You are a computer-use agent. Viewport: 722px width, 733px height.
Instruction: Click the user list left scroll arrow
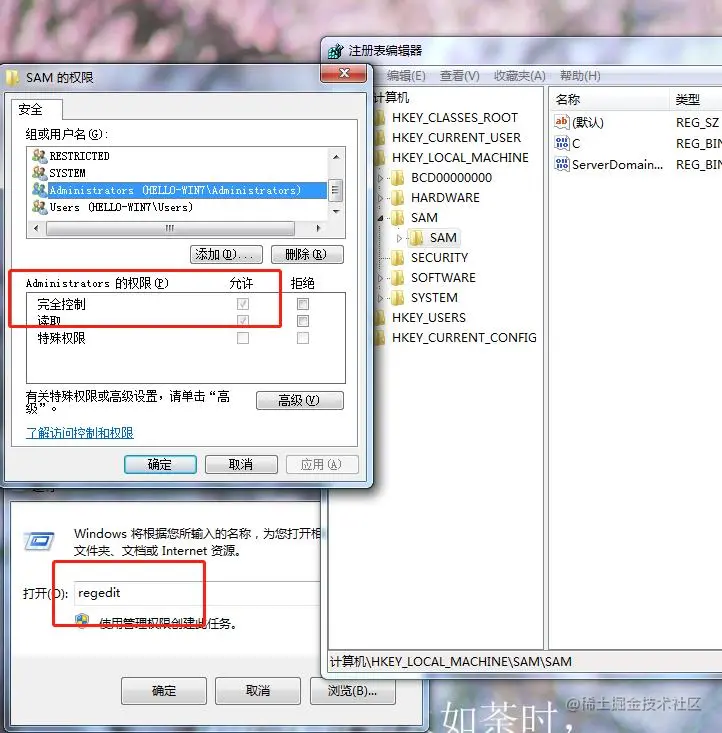pyautogui.click(x=36, y=228)
